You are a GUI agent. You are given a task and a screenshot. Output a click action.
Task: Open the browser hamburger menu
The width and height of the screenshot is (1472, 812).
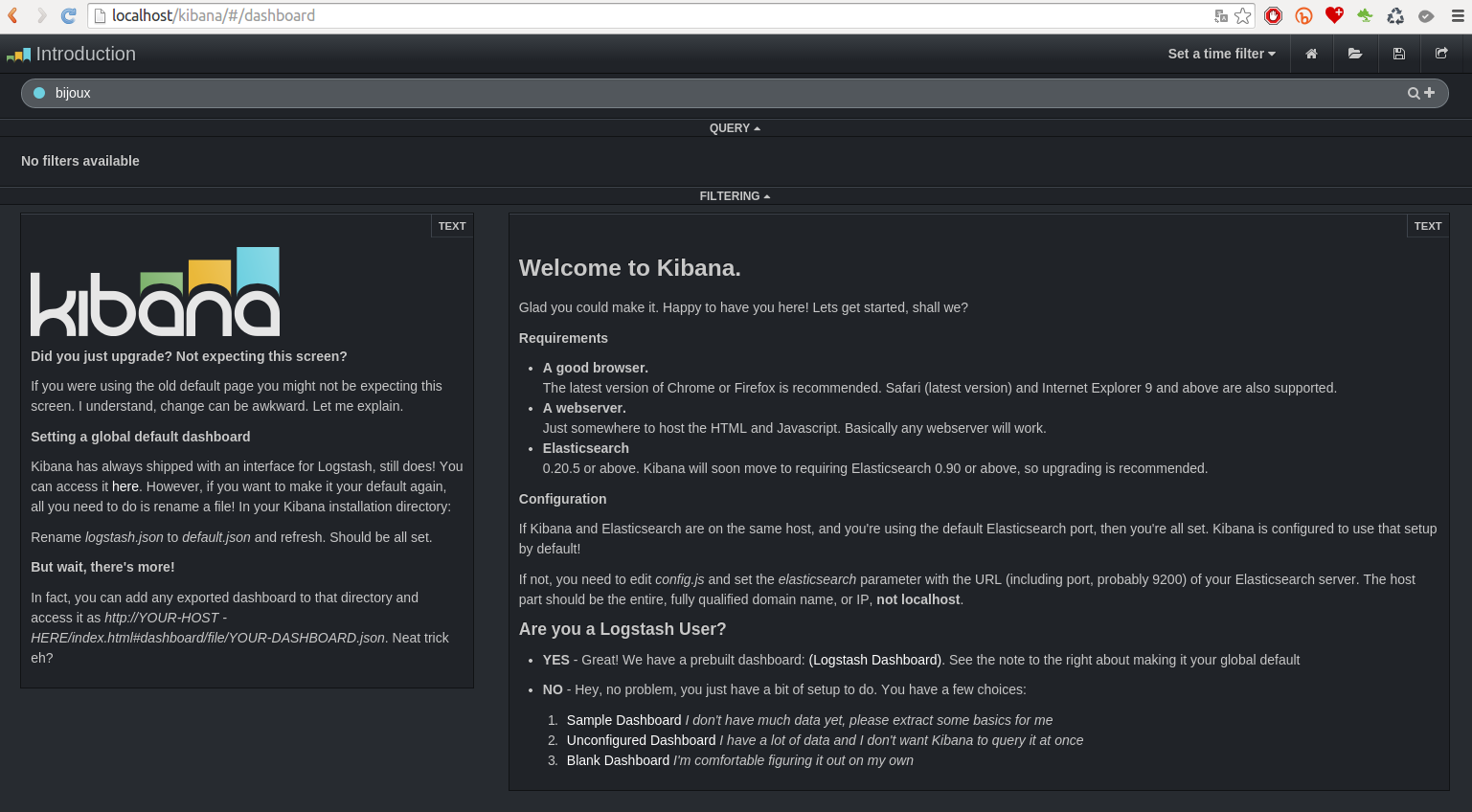(x=1458, y=15)
